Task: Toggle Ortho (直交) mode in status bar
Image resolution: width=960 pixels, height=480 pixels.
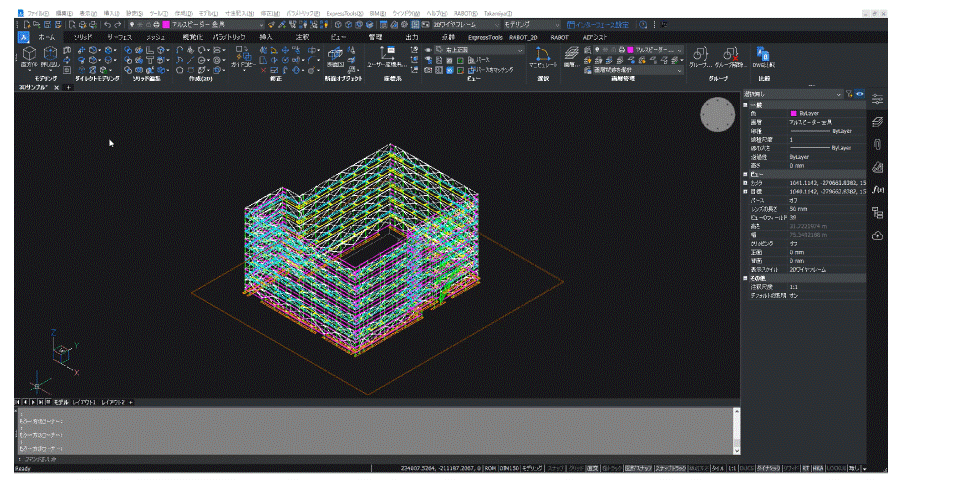Action: (x=593, y=468)
